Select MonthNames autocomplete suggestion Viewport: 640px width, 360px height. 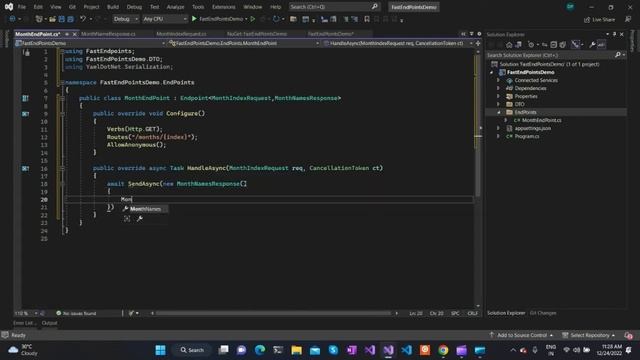pos(145,209)
